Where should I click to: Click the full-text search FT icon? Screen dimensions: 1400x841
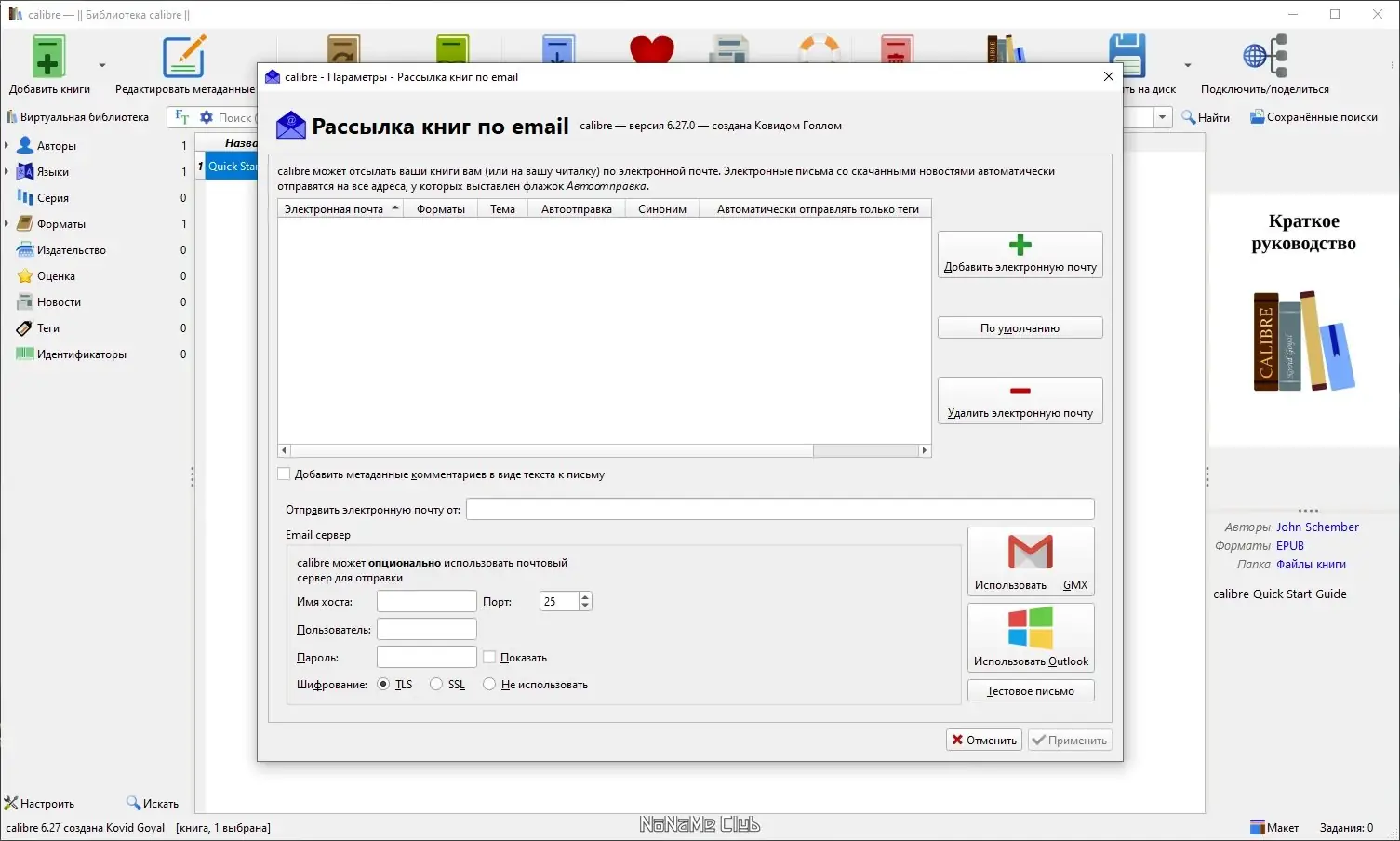(182, 117)
